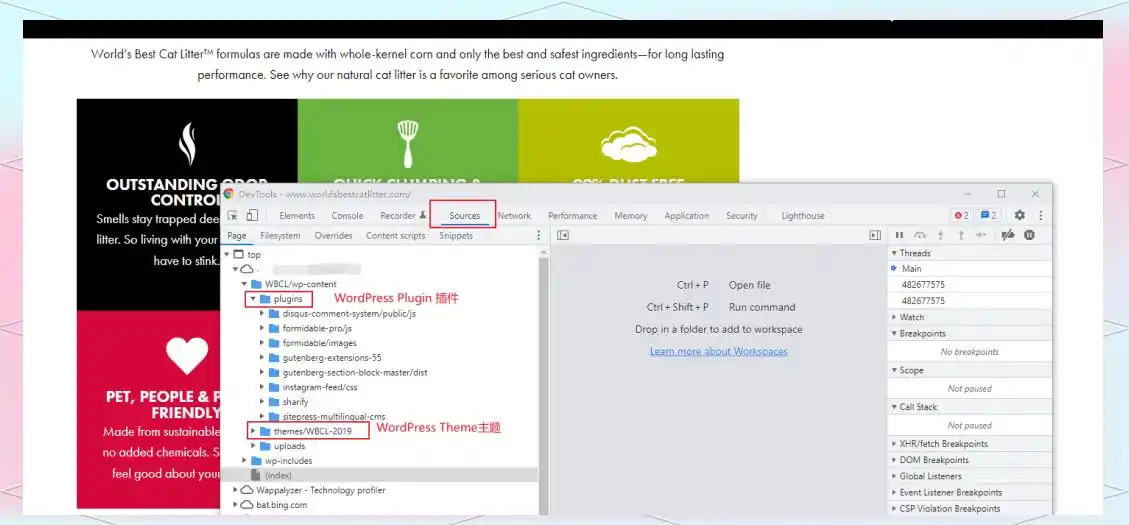
Task: Click the Chrome logo in the DevTools title bar
Action: [x=228, y=194]
